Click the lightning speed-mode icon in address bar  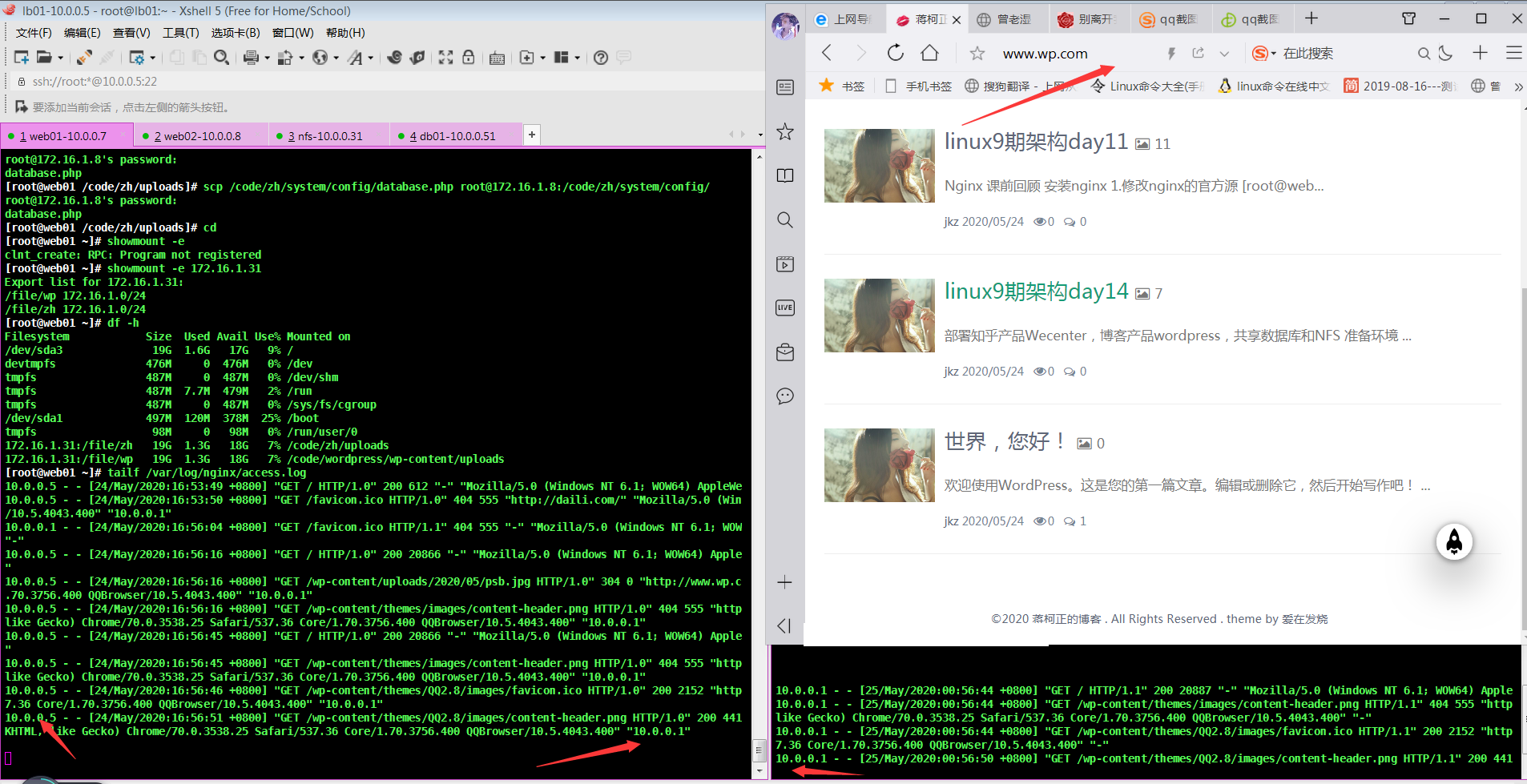1171,53
